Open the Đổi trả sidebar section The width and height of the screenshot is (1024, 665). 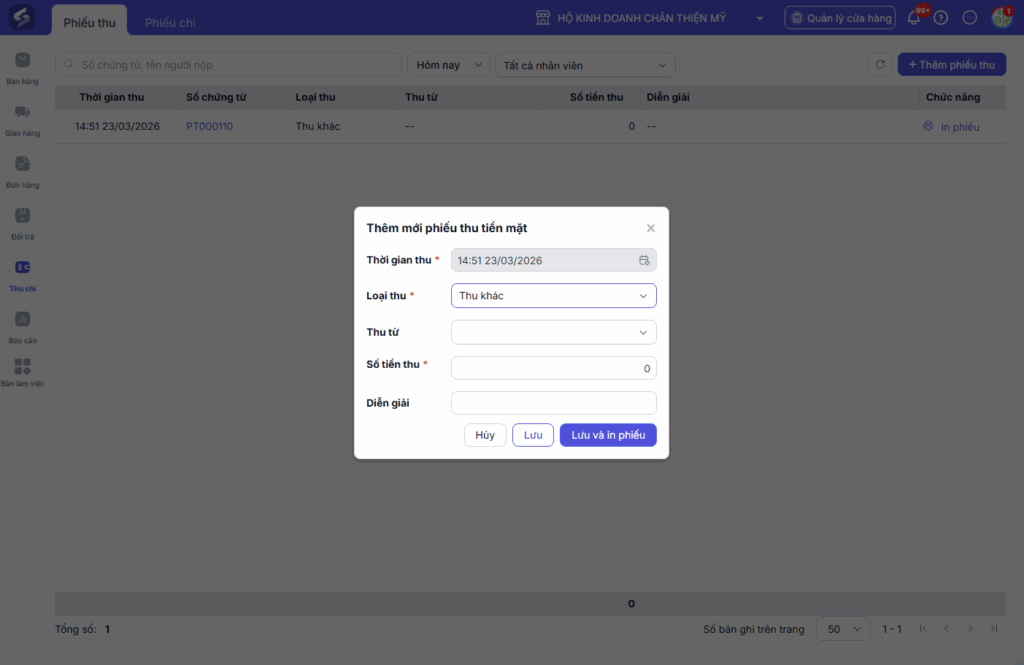click(22, 224)
